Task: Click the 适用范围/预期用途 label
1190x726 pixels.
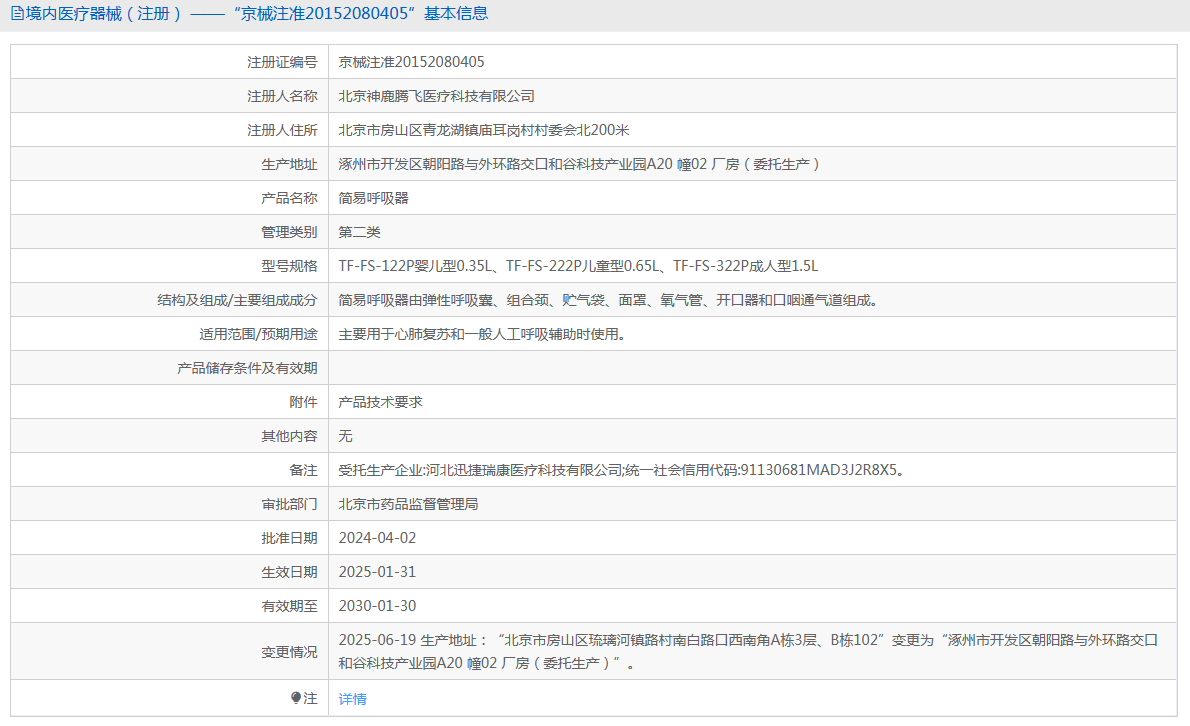Action: pos(258,335)
